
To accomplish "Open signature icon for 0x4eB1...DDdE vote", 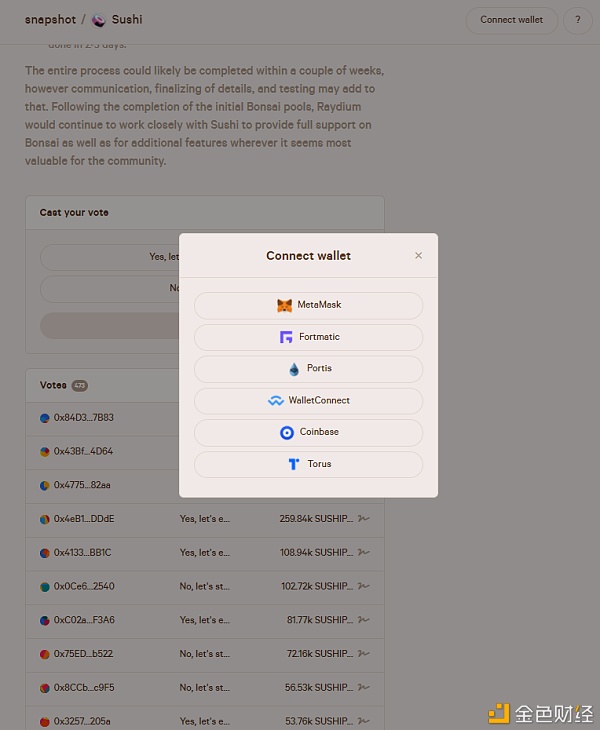I will pos(364,519).
